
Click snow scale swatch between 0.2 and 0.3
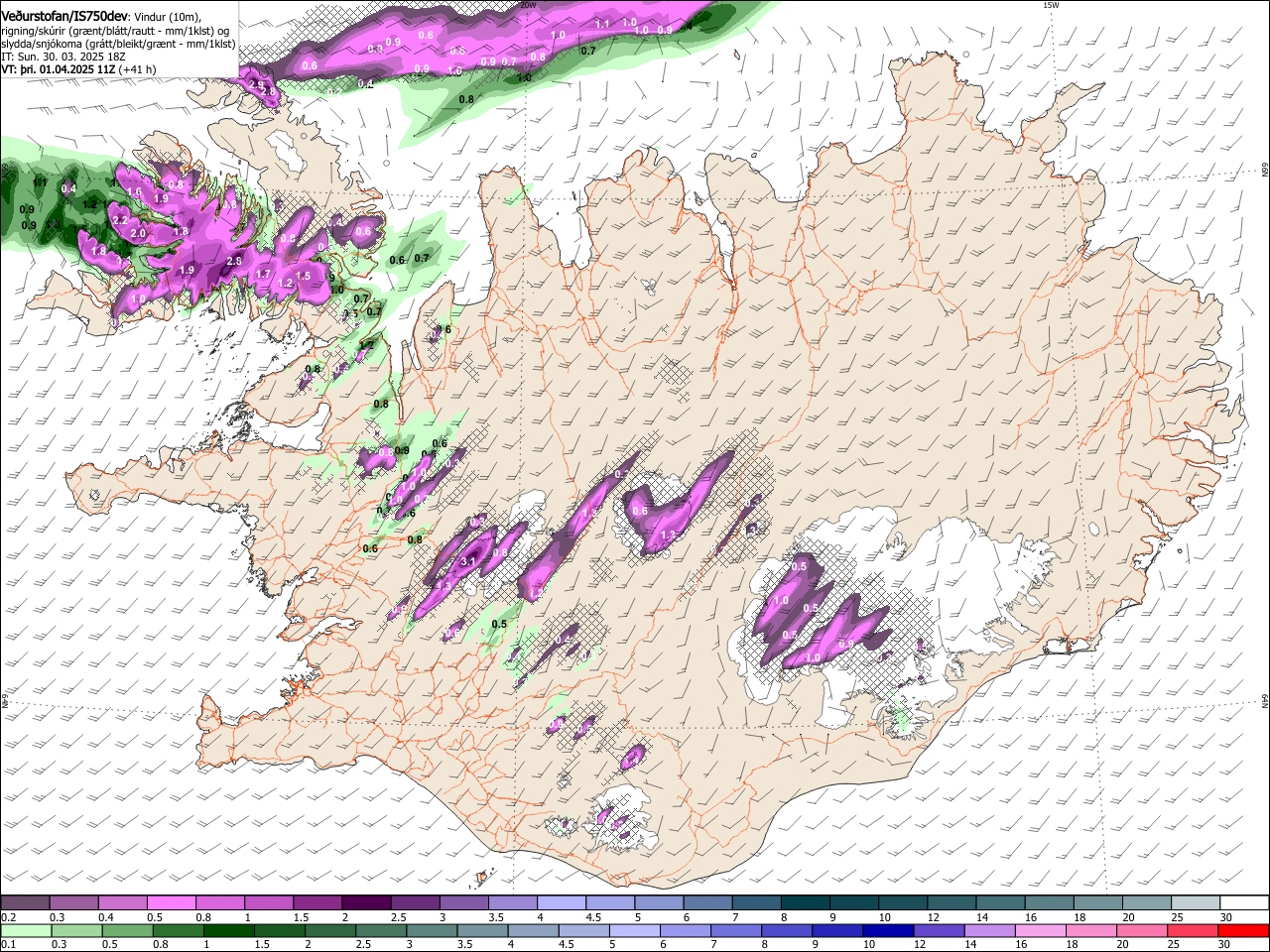(25, 902)
